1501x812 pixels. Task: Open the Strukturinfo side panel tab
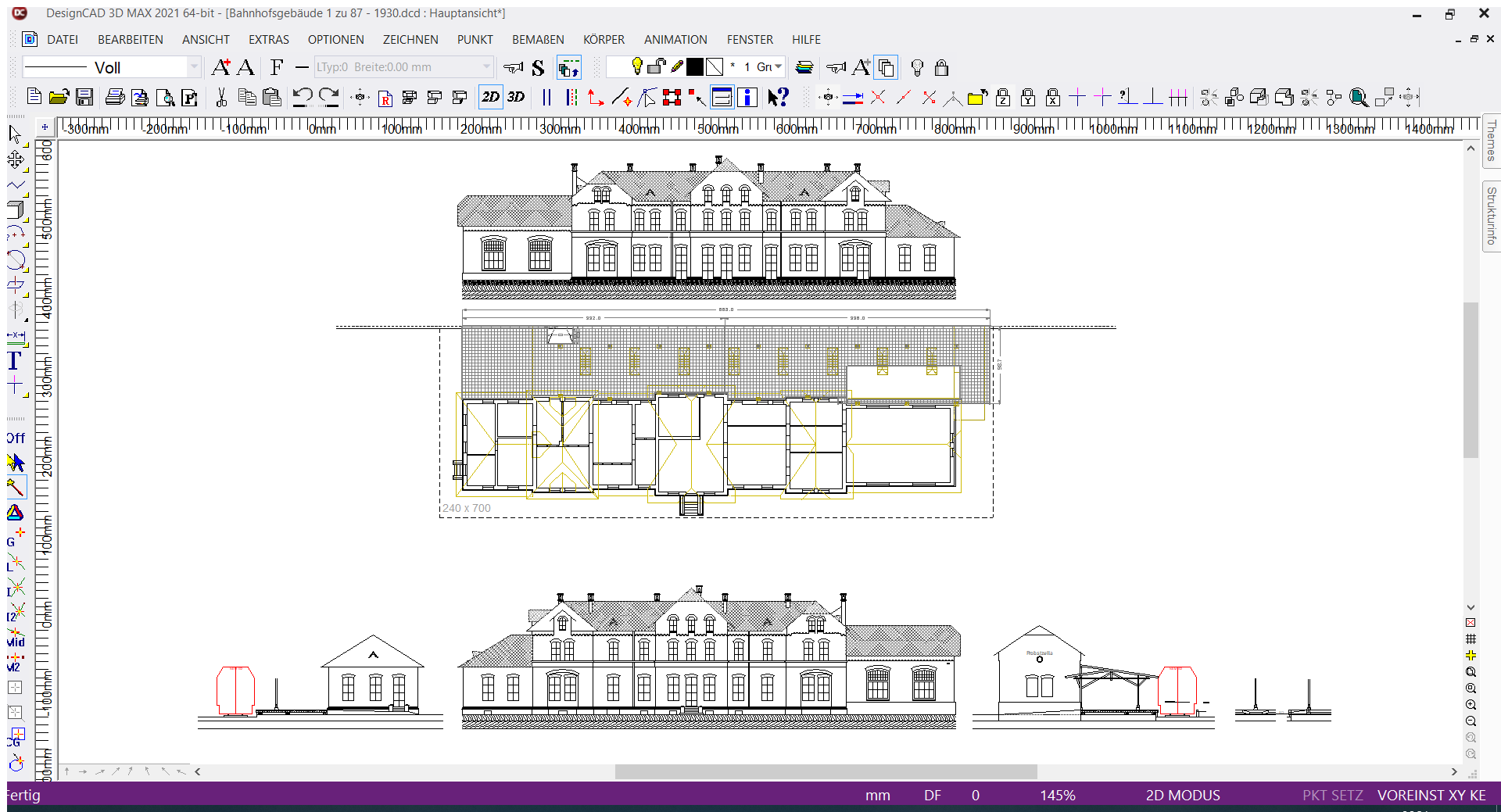click(1491, 216)
